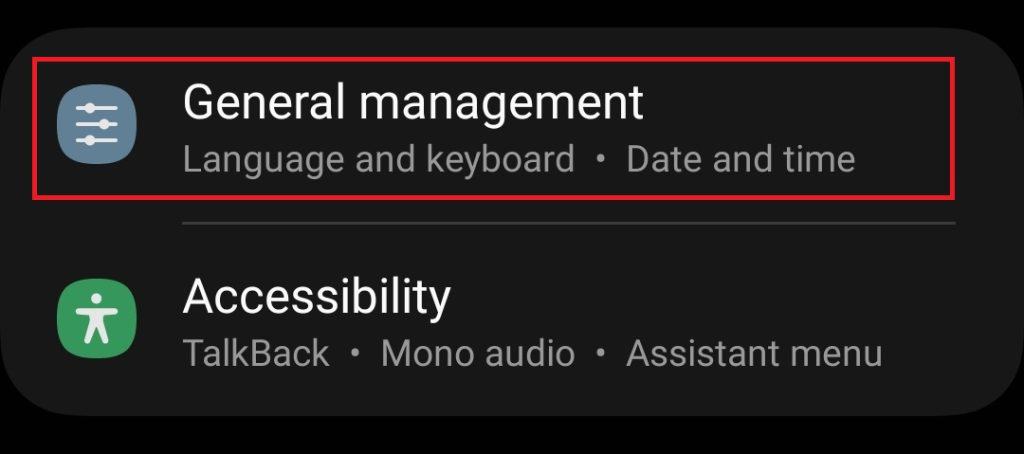Image resolution: width=1024 pixels, height=454 pixels.
Task: Open the General management settings title
Action: 413,103
